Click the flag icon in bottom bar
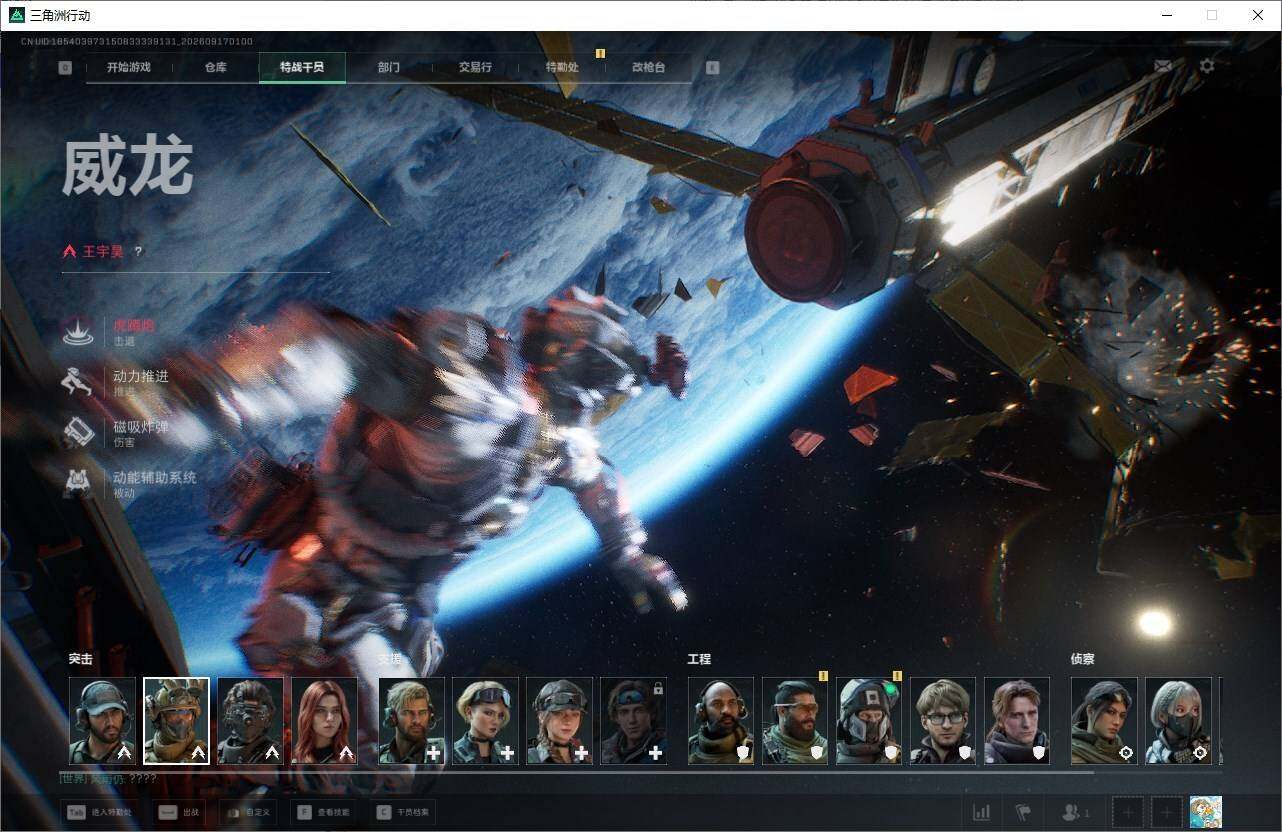Screen dimensions: 1282x832 (1023, 812)
